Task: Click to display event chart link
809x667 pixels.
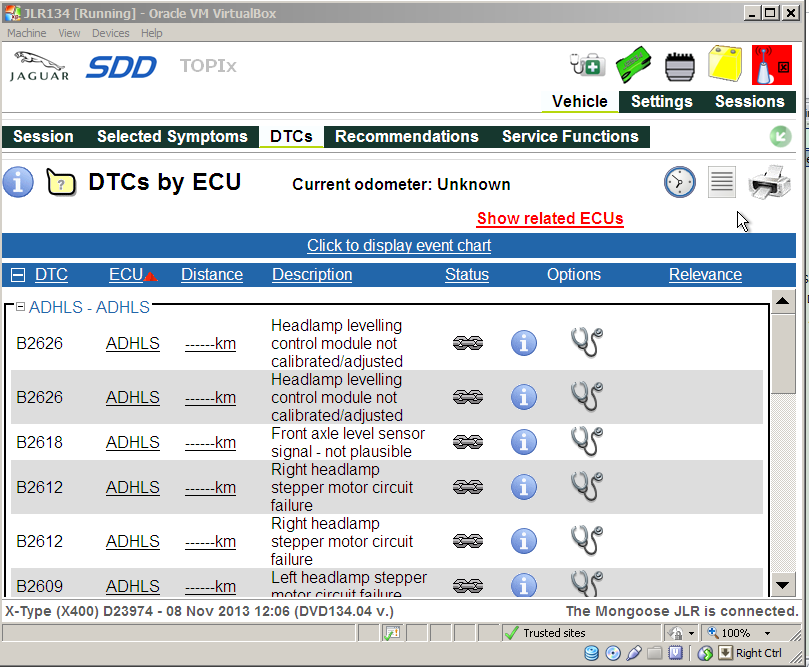Action: point(399,245)
